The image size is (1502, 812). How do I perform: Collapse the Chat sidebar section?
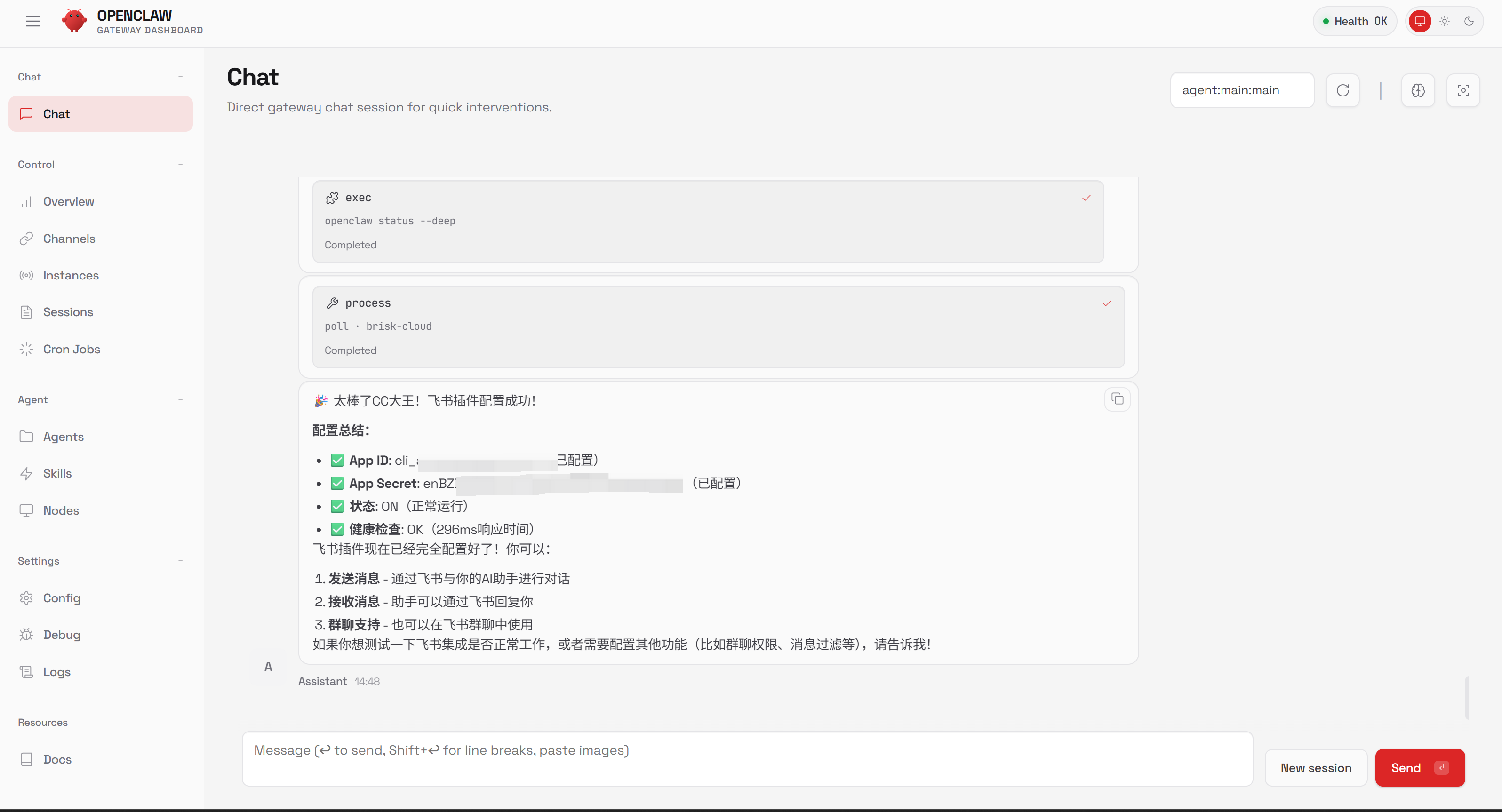pos(180,76)
